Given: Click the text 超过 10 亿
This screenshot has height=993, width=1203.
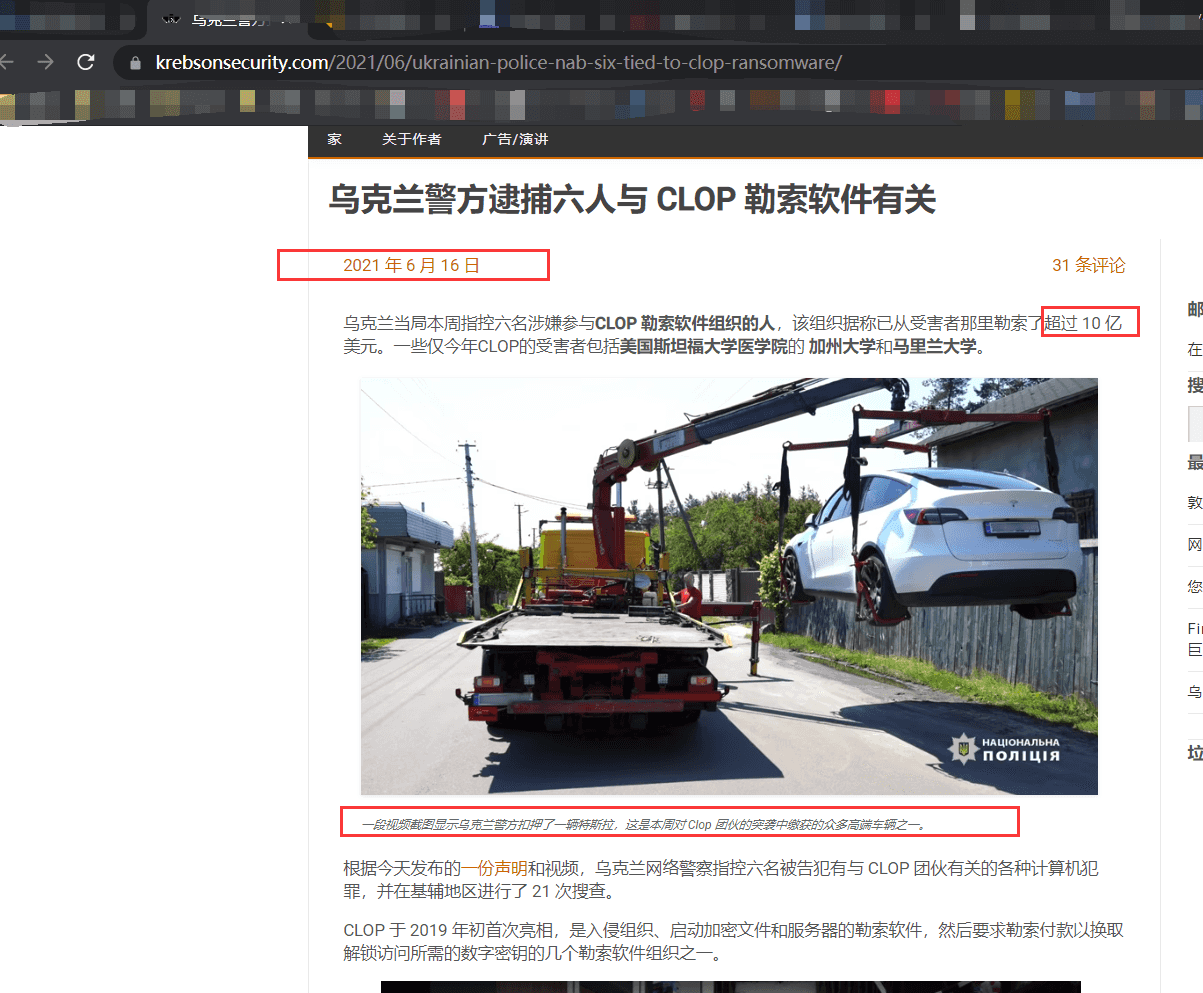Looking at the screenshot, I should pos(1081,323).
